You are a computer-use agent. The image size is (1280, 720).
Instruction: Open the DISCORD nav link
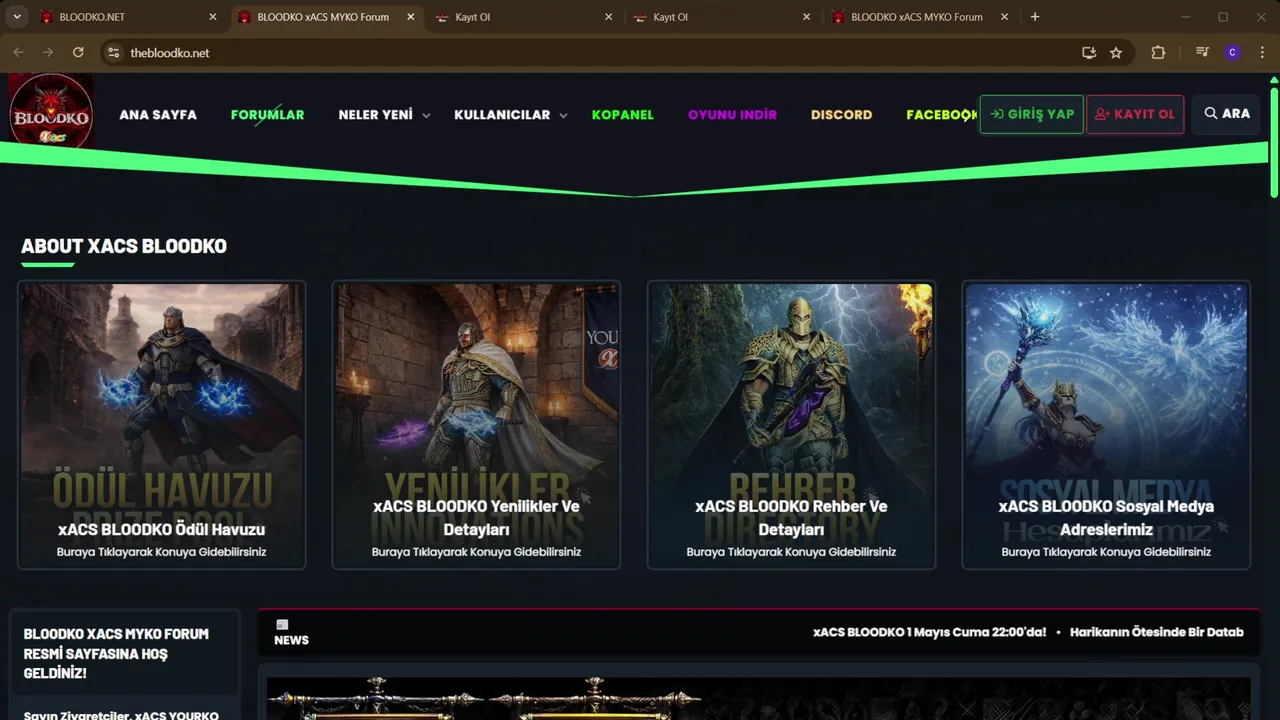[x=841, y=115]
